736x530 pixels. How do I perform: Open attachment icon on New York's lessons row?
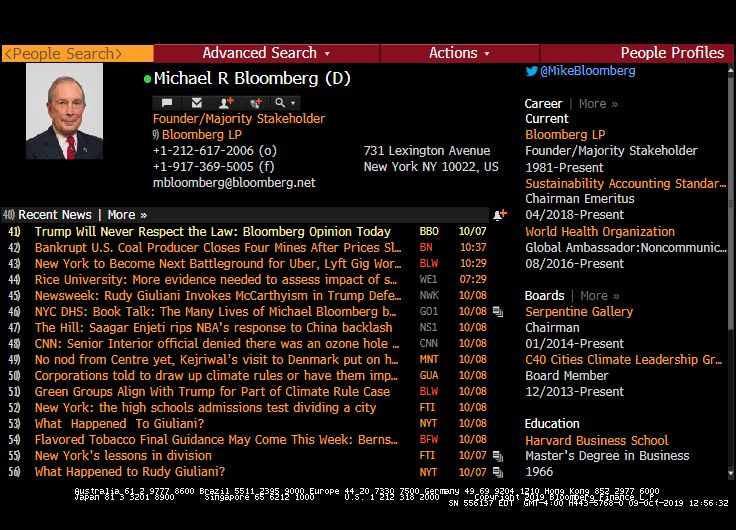498,456
